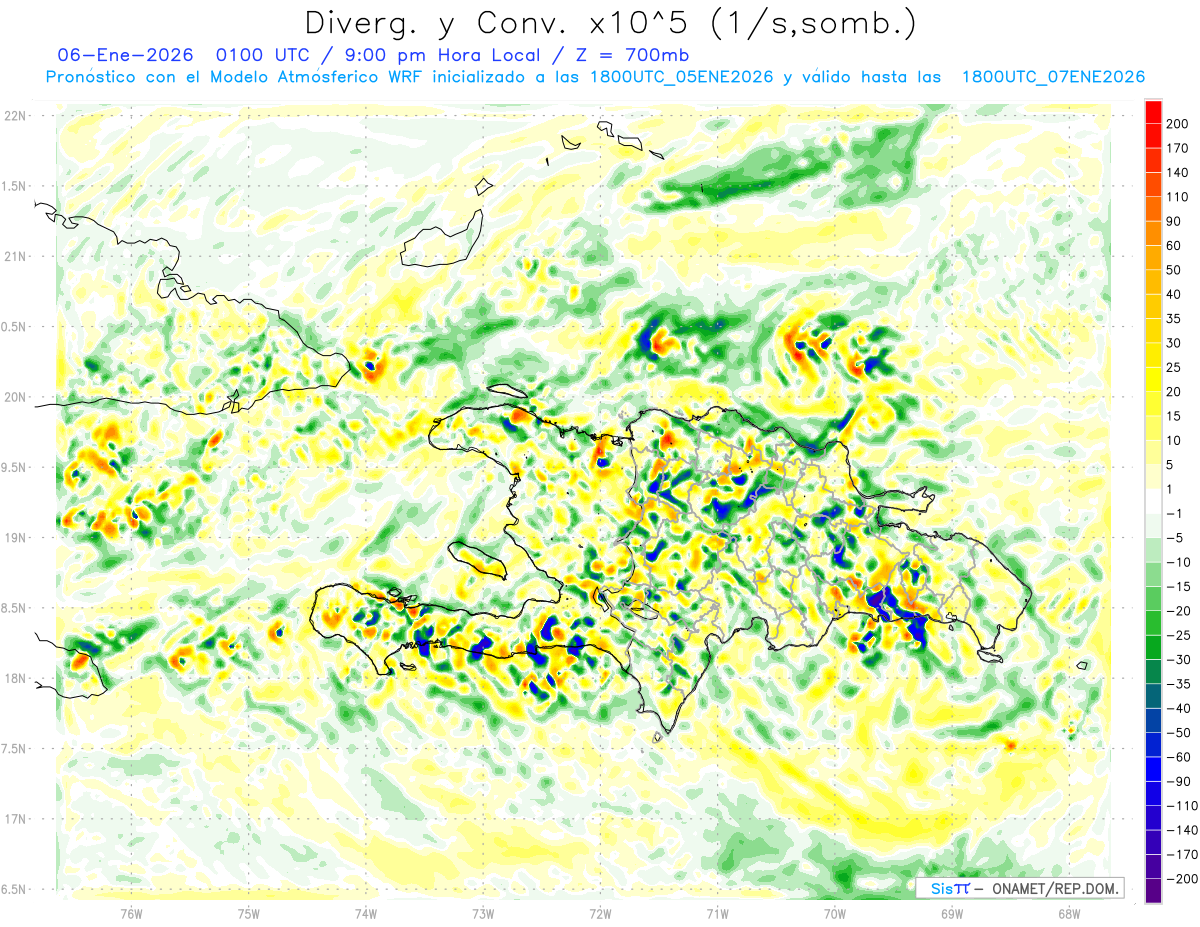
Task: Click the '20N' latitude label
Action: (14, 397)
